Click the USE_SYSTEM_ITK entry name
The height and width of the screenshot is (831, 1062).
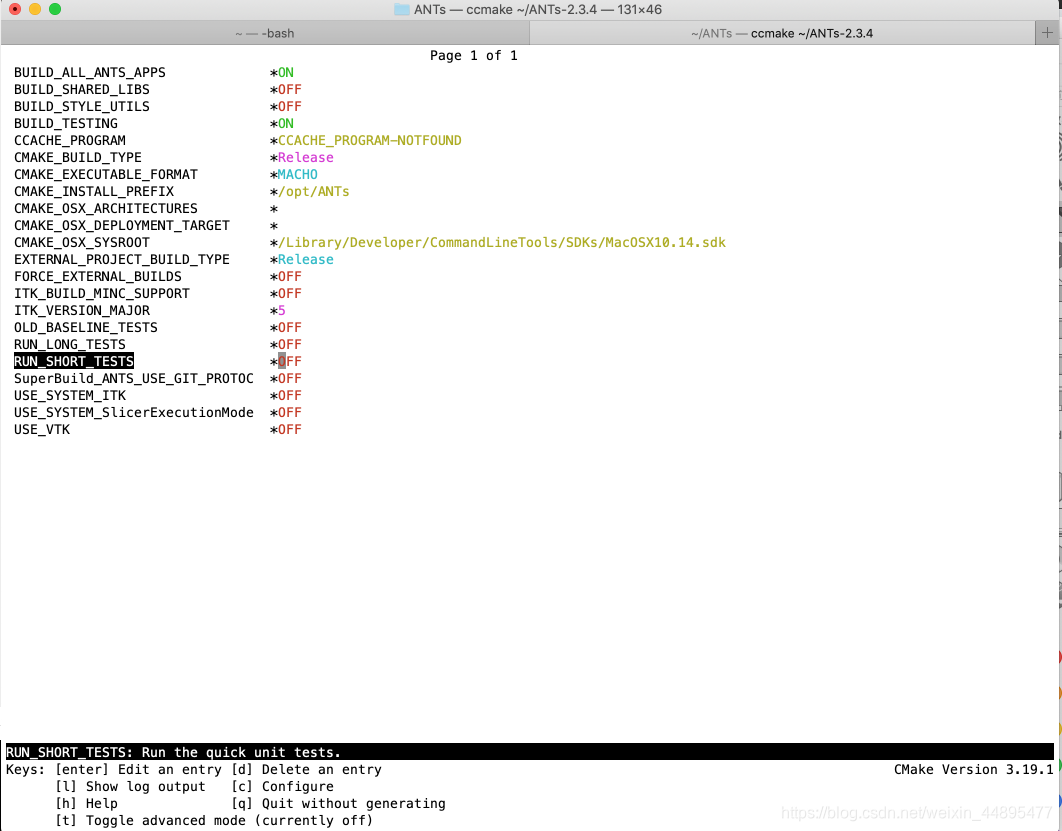coord(70,396)
